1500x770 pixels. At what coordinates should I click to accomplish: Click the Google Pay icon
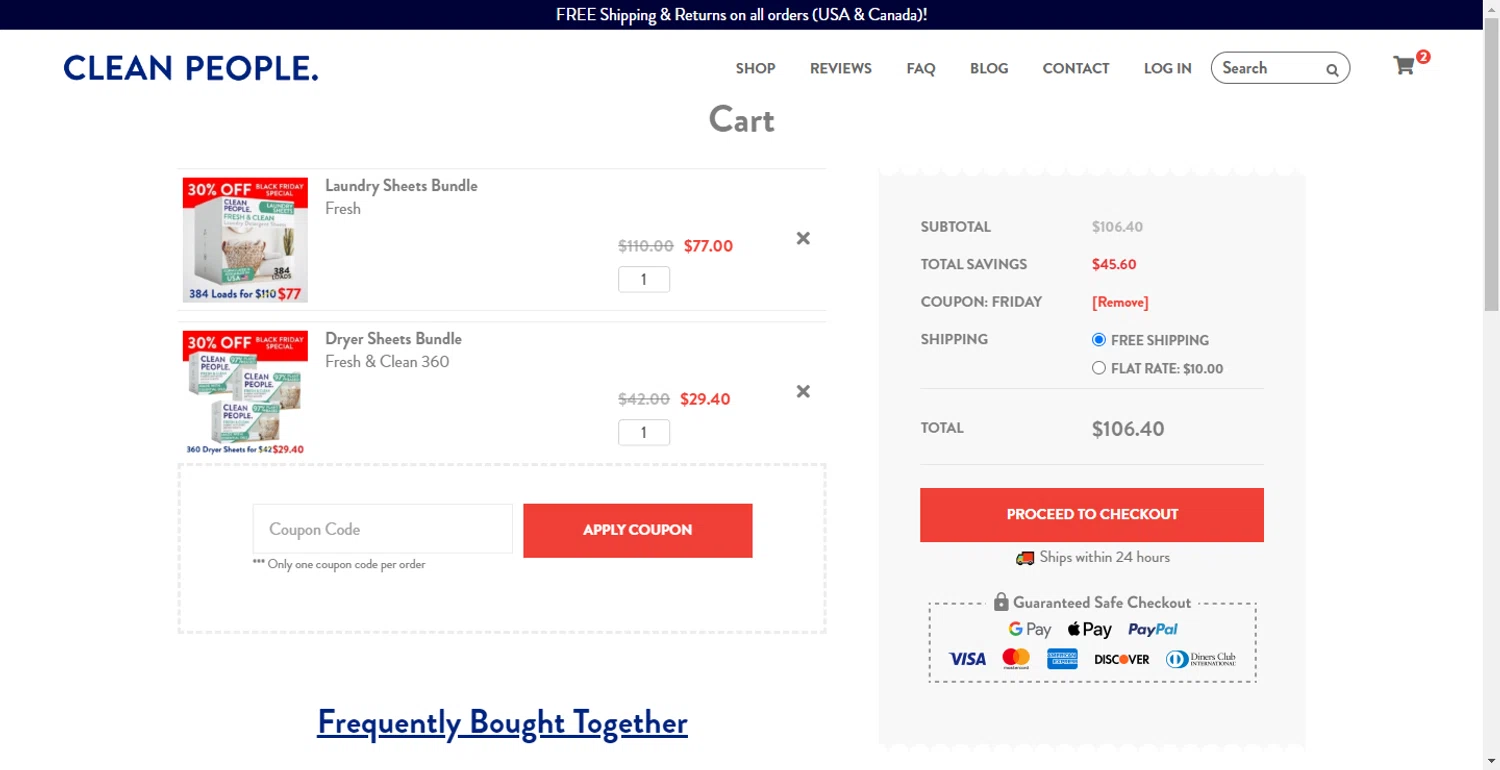(1029, 629)
